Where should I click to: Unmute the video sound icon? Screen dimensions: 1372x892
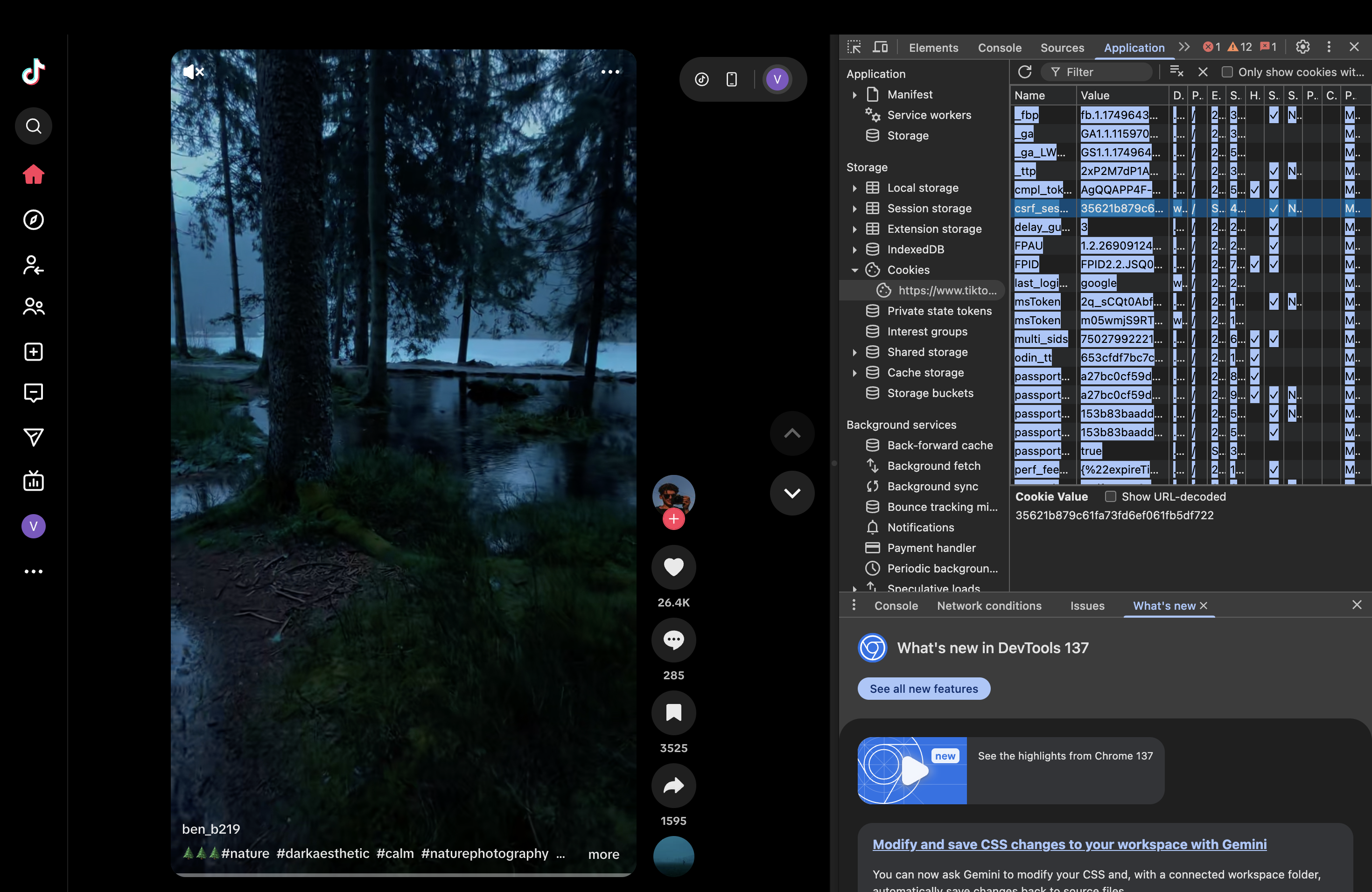(x=193, y=72)
